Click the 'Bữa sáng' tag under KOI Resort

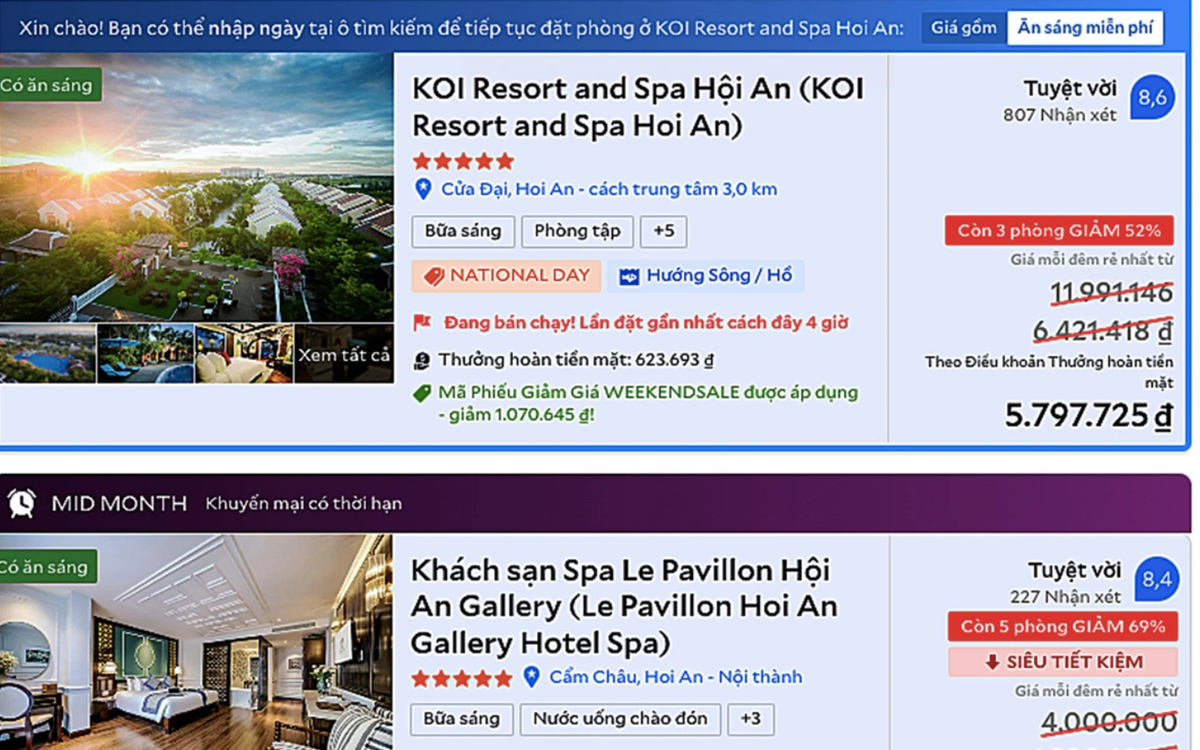[x=463, y=232]
